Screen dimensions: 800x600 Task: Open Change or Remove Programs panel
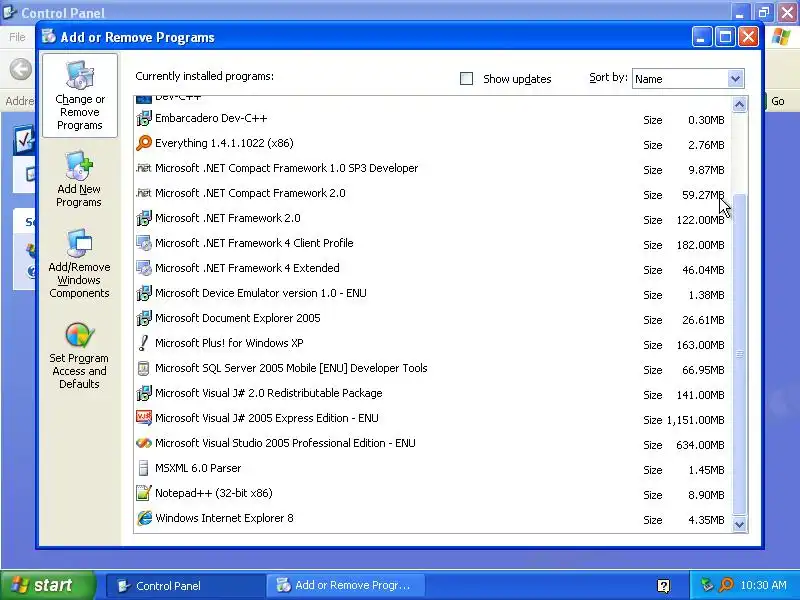(x=80, y=96)
